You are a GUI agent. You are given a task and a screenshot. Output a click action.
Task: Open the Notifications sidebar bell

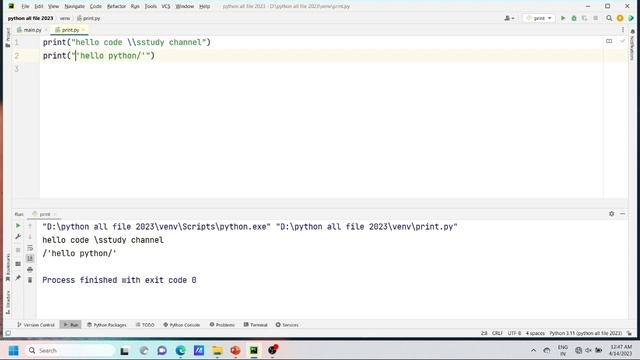coord(633,44)
